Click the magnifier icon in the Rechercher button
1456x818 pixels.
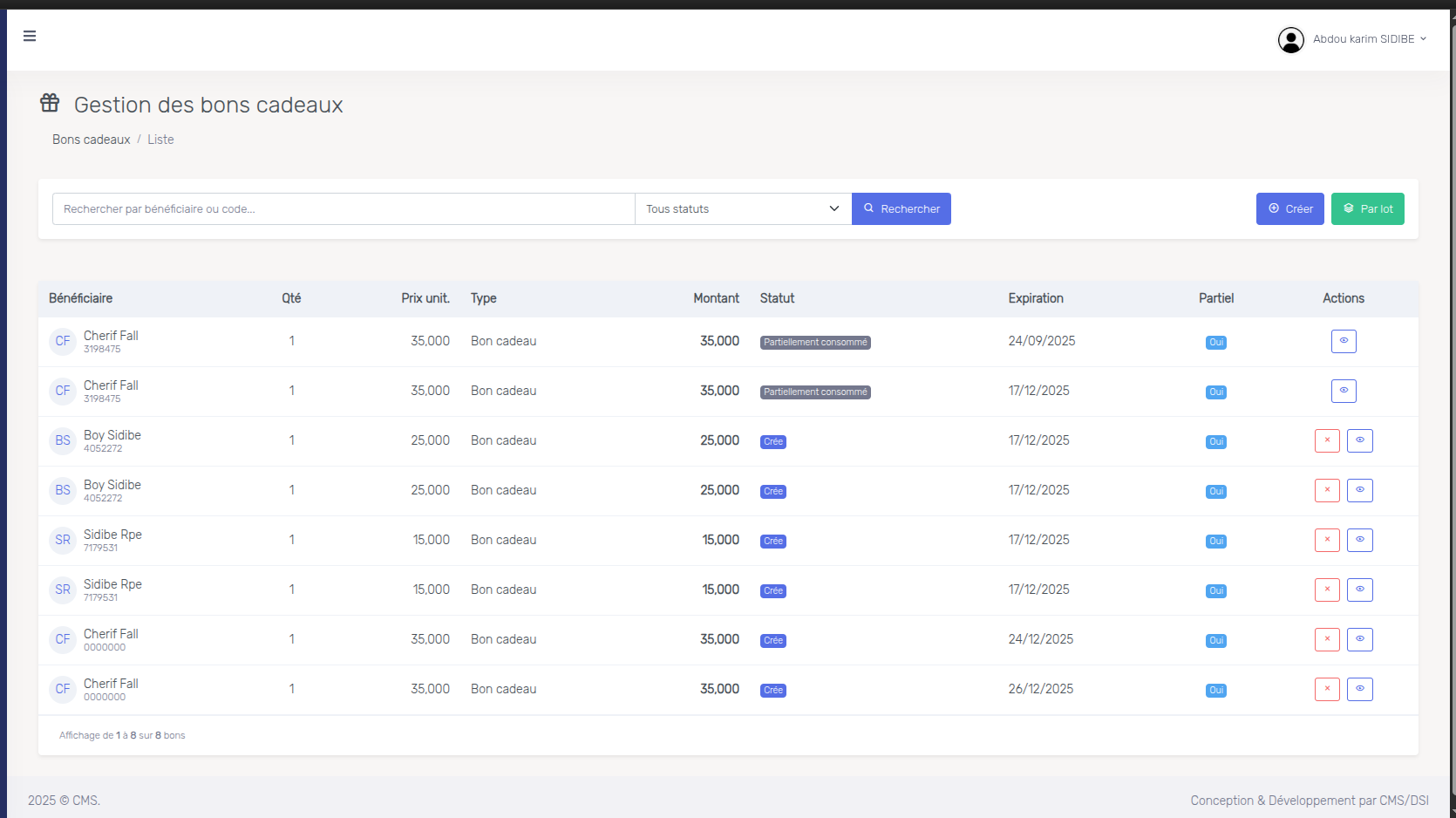(868, 208)
